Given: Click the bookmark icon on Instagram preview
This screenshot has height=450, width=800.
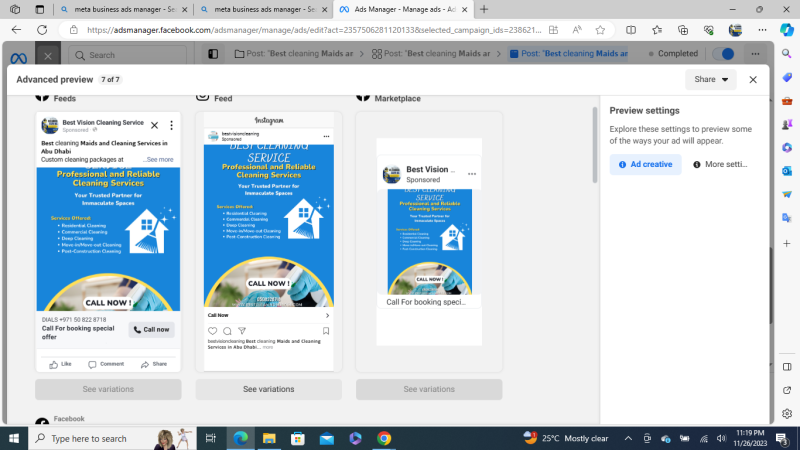Looking at the screenshot, I should point(326,331).
